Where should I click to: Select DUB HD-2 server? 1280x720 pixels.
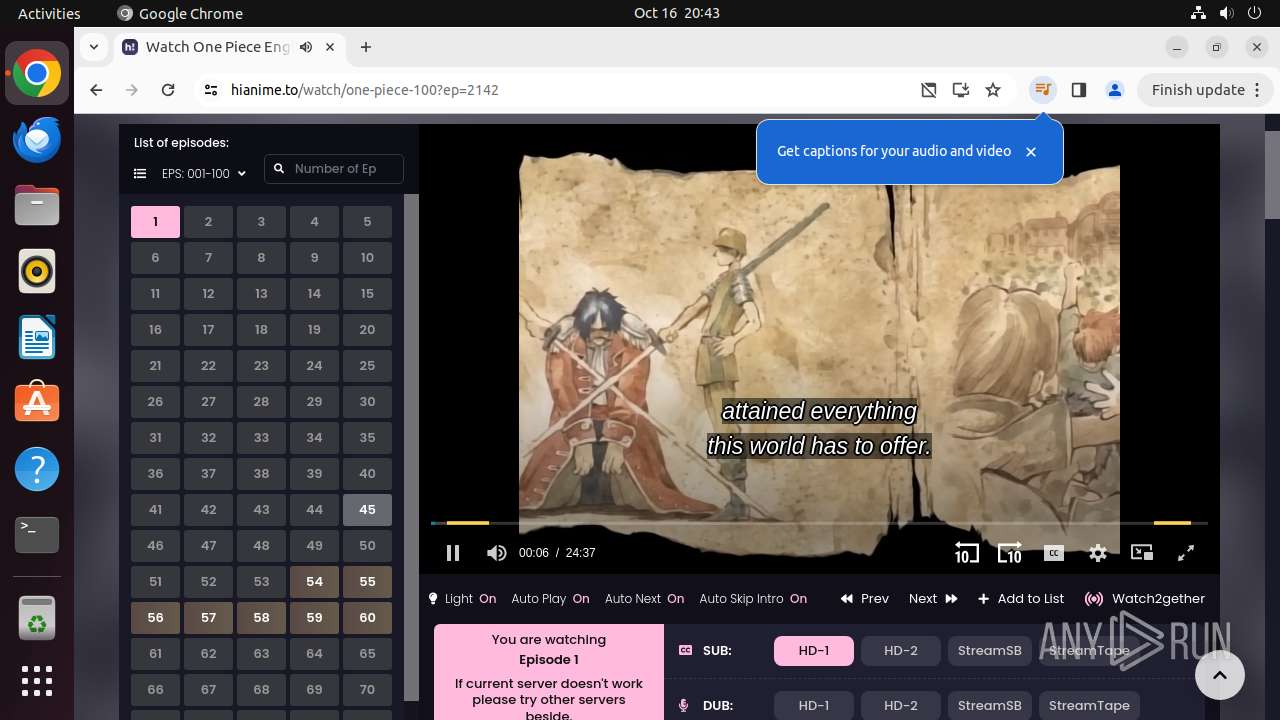point(901,706)
